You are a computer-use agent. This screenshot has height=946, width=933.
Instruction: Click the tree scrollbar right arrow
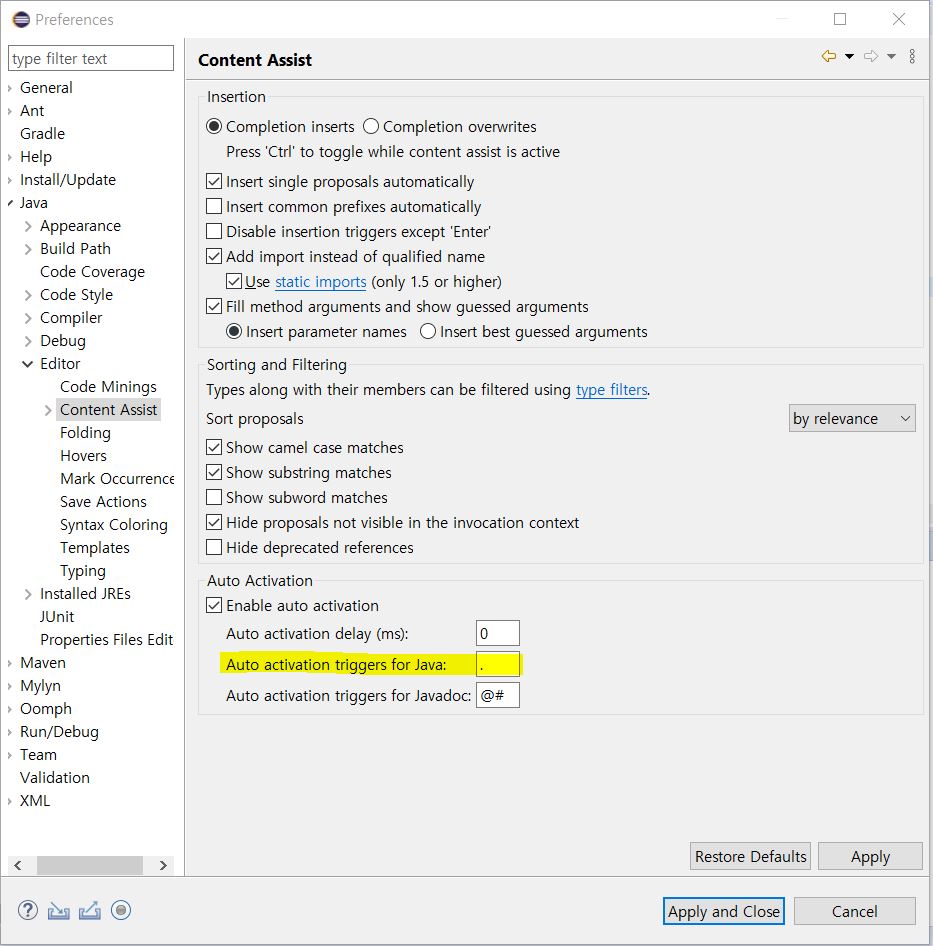pos(163,865)
